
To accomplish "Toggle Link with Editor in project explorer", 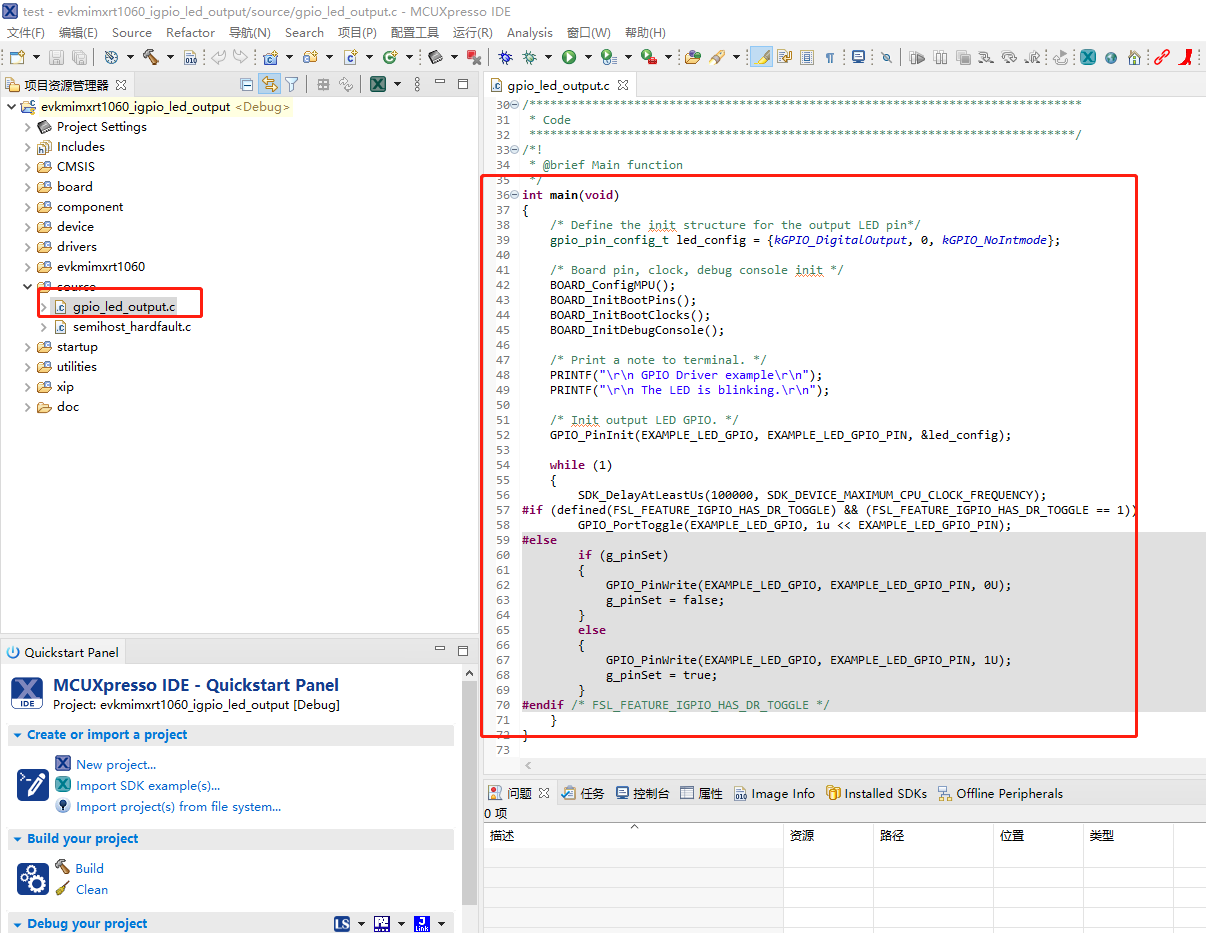I will [269, 85].
